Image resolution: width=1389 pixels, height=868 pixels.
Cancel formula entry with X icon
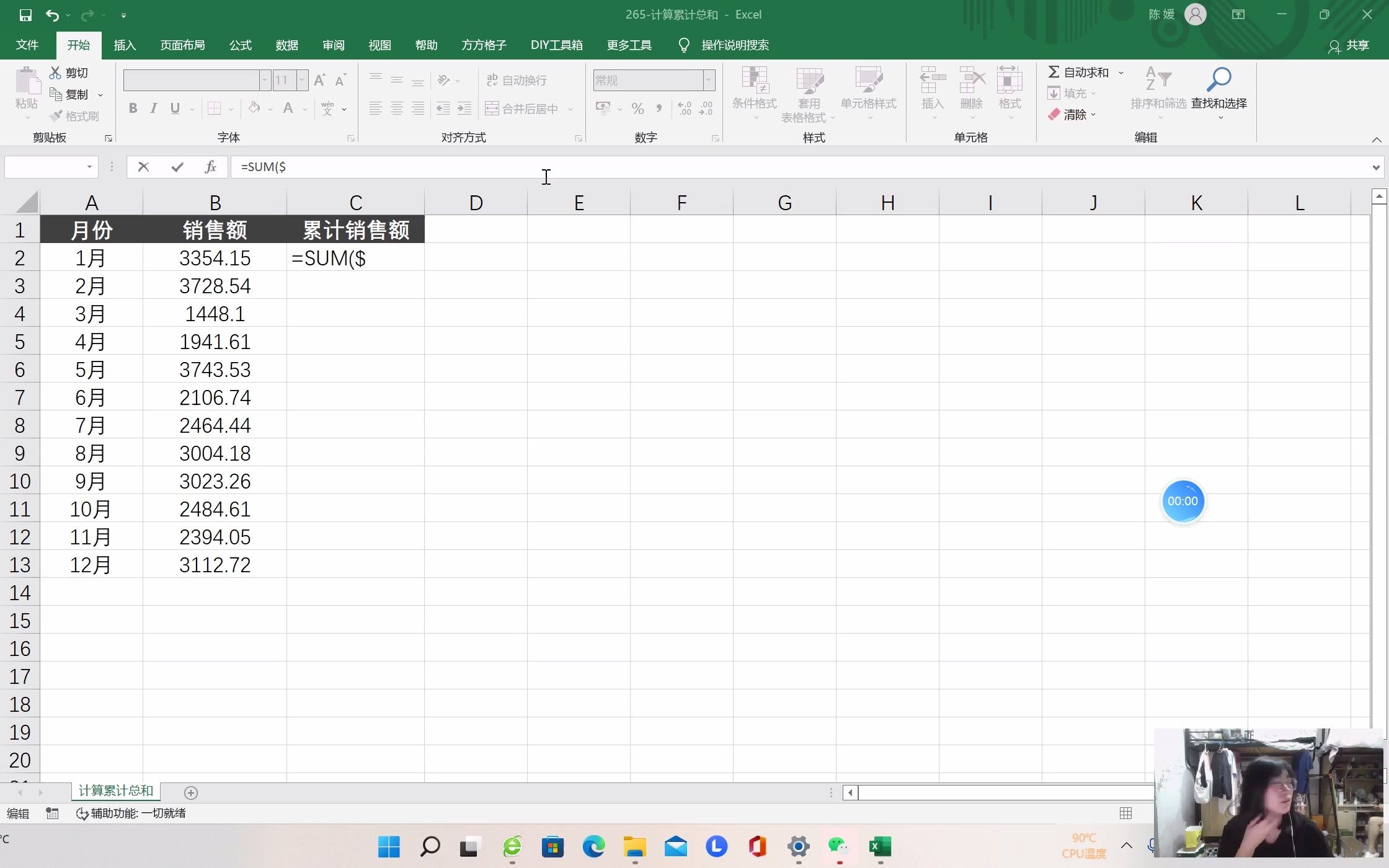(143, 167)
